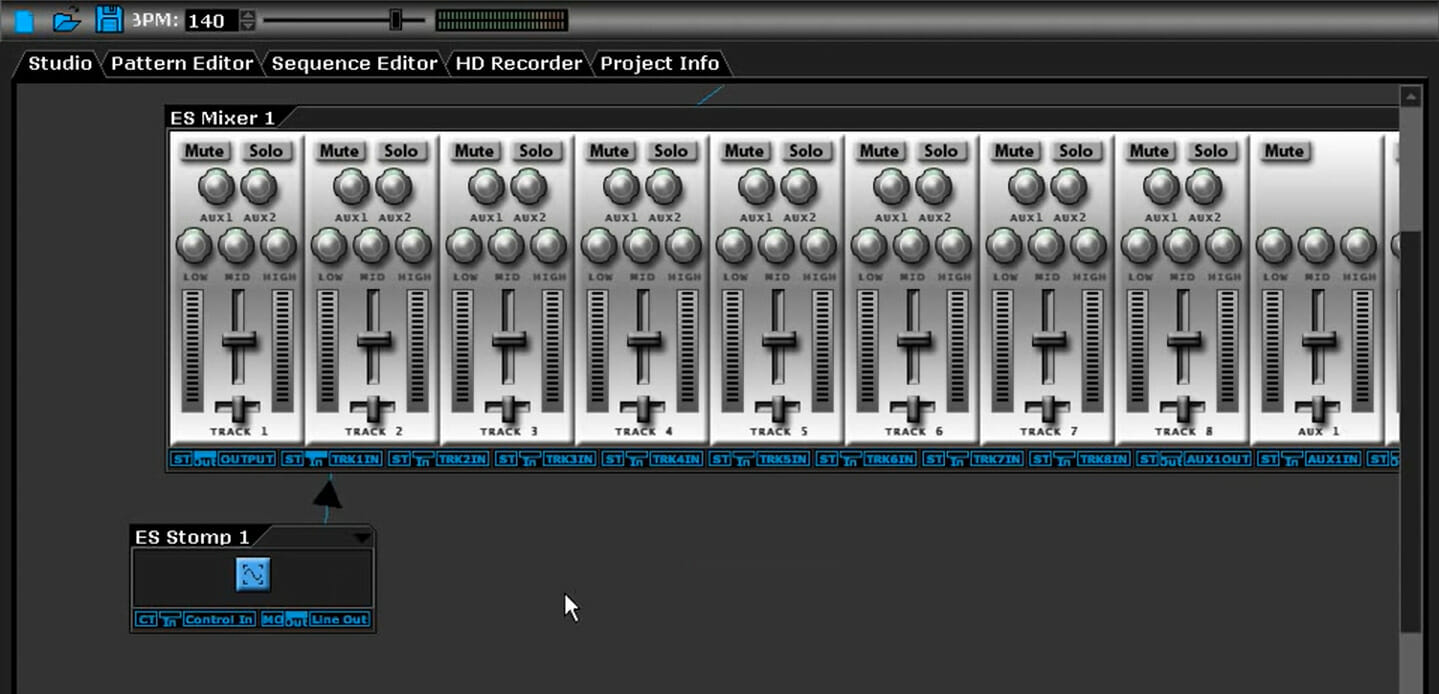Increase BPM with the up stepper arrow
Image resolution: width=1439 pixels, height=694 pixels.
tap(248, 14)
